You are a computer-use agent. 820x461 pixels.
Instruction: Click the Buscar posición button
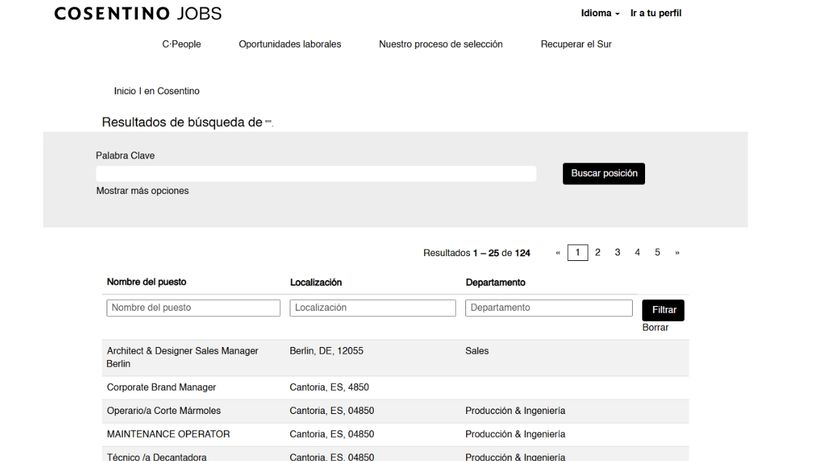[603, 174]
